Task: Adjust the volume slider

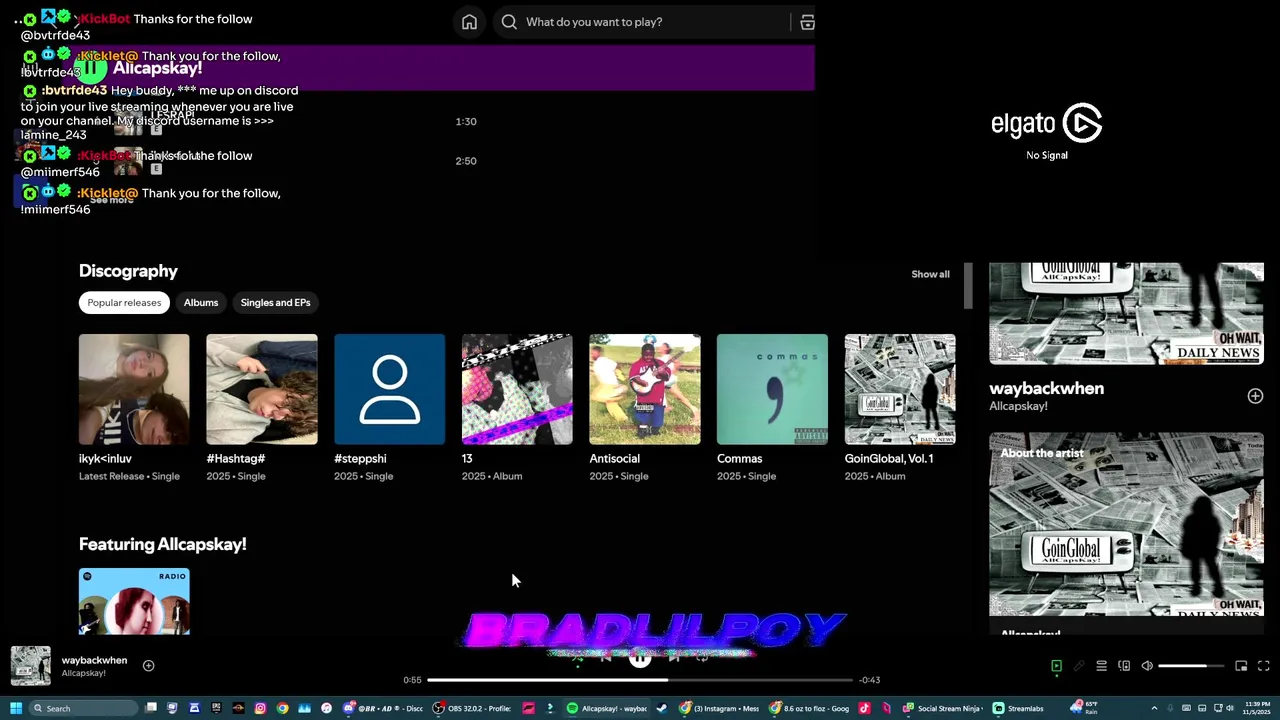Action: pos(1191,666)
